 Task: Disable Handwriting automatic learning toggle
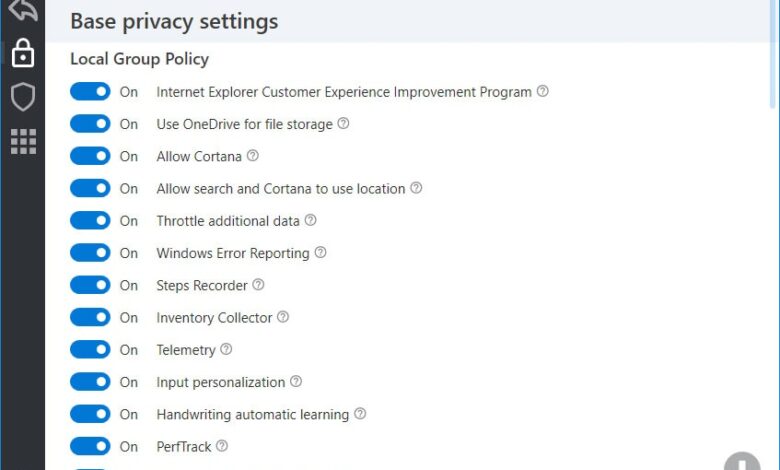coord(90,414)
